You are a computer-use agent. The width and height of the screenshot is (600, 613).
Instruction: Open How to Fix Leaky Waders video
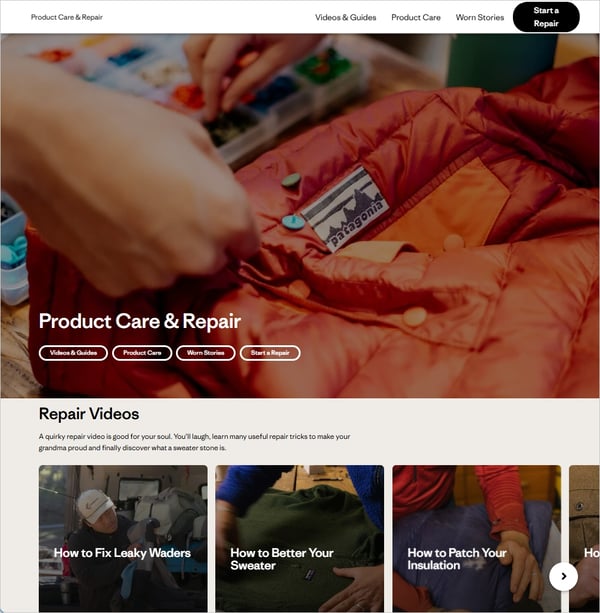pyautogui.click(x=123, y=538)
